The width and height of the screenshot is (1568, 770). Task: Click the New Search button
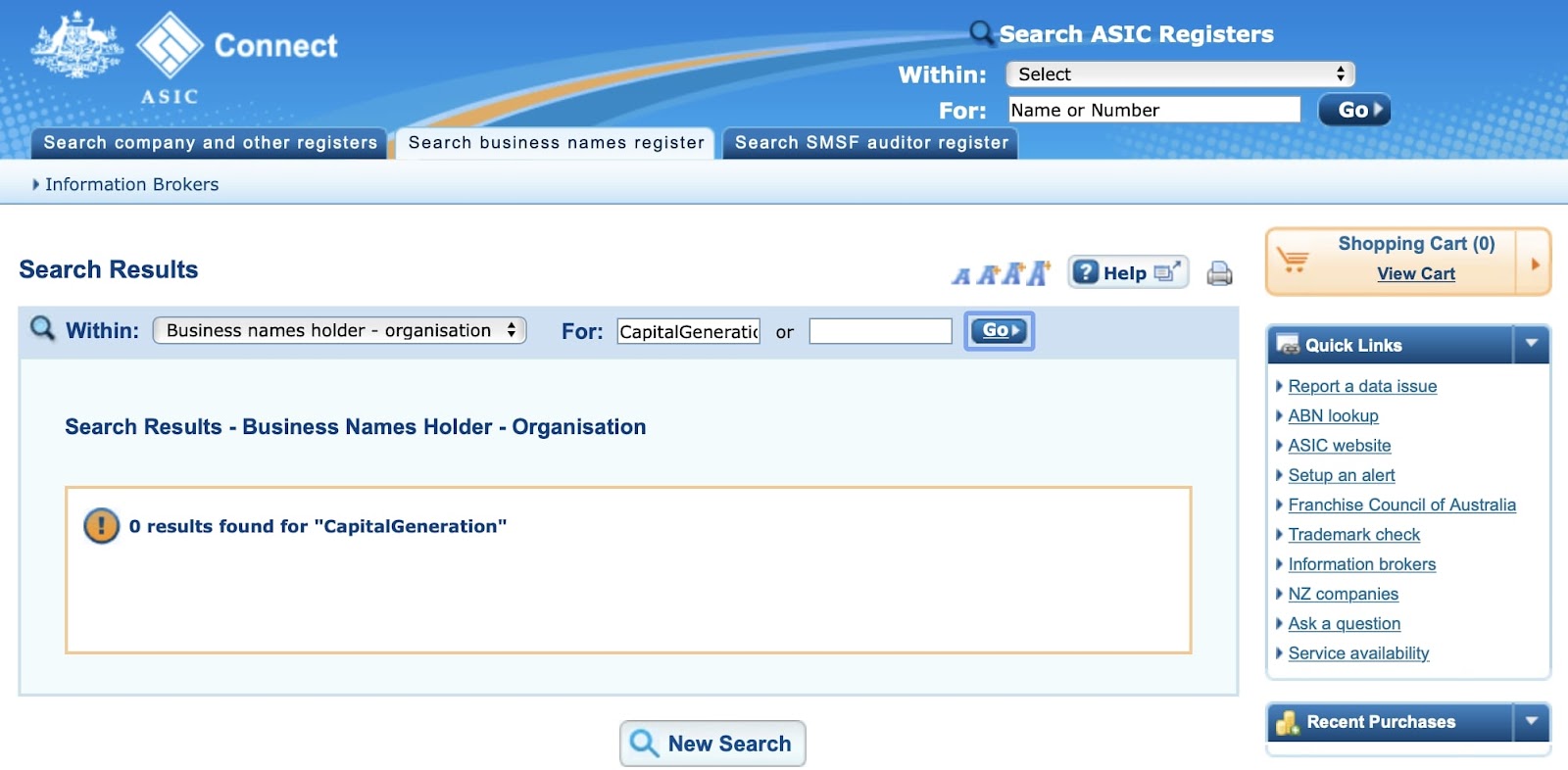(712, 744)
